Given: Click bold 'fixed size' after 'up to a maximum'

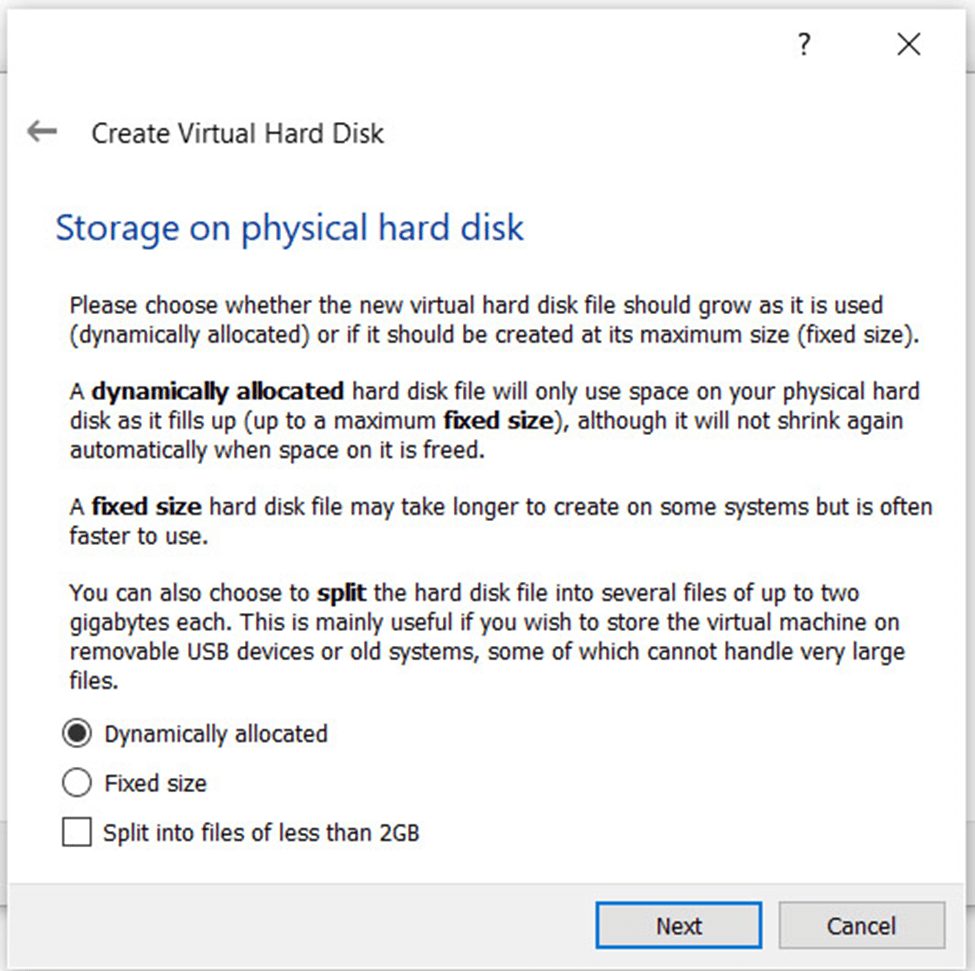Looking at the screenshot, I should [x=499, y=421].
